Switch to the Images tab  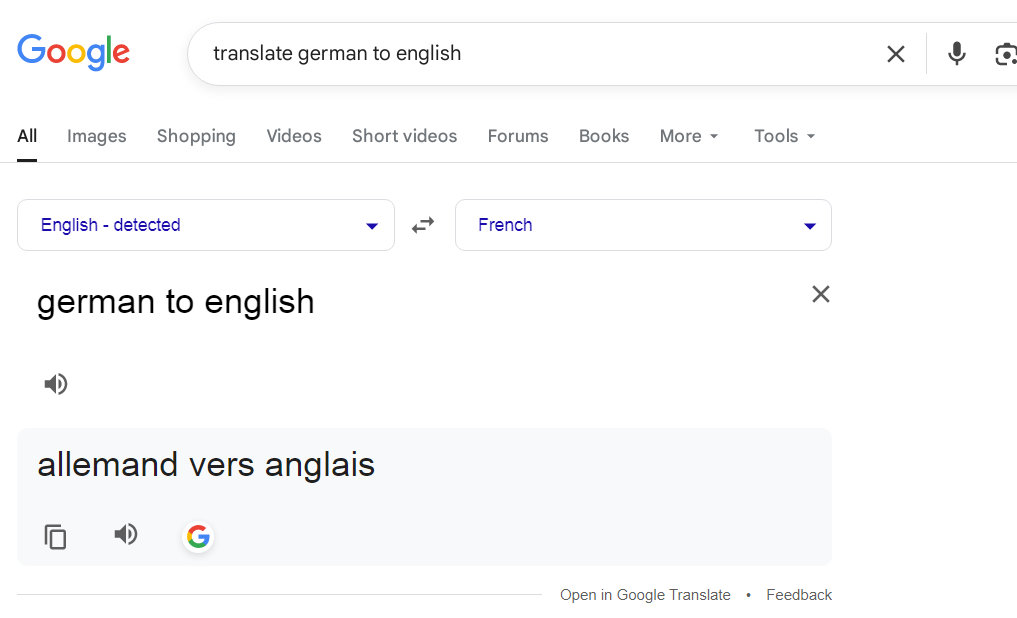(x=97, y=136)
